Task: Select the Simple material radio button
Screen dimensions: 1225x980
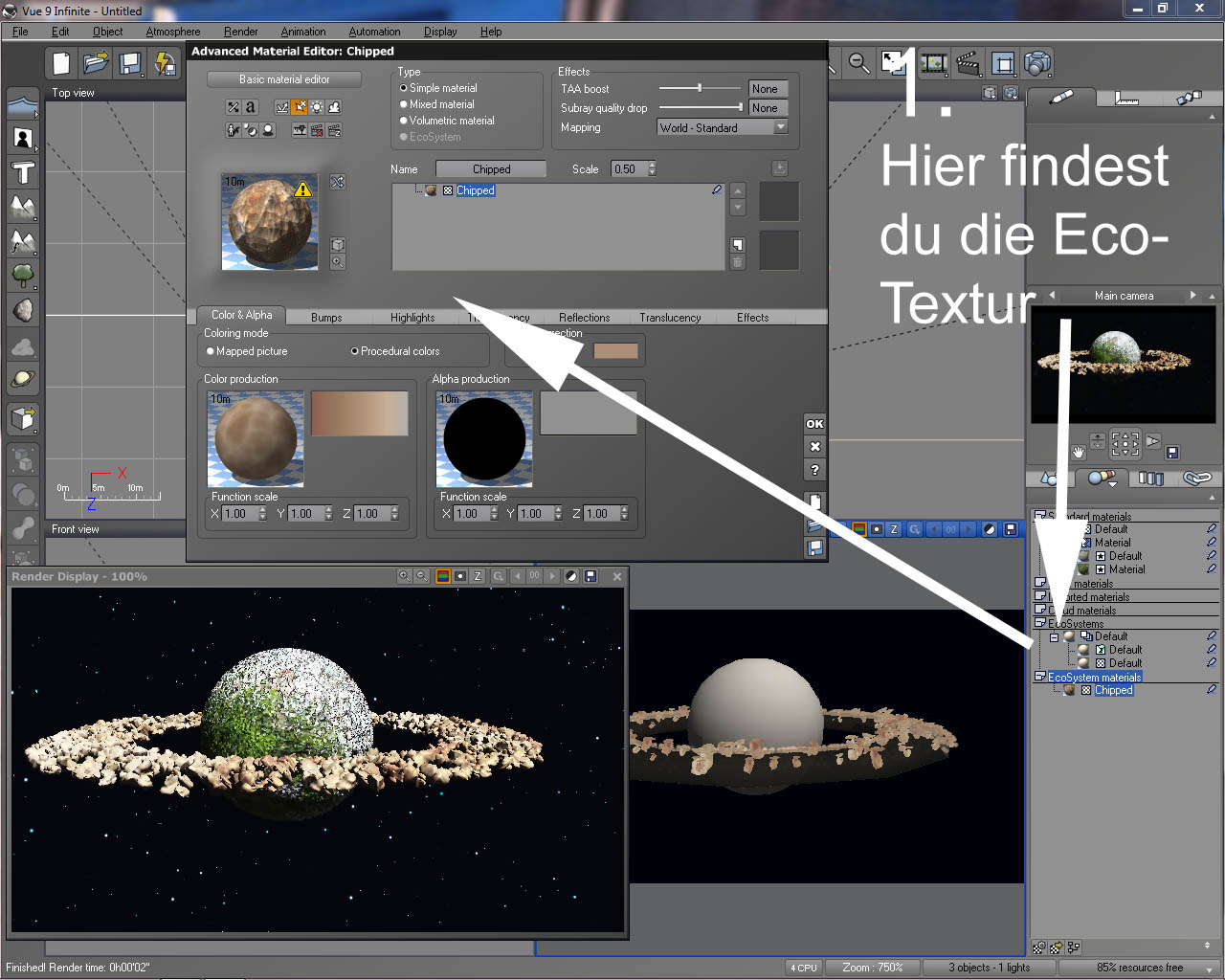Action: 404,88
